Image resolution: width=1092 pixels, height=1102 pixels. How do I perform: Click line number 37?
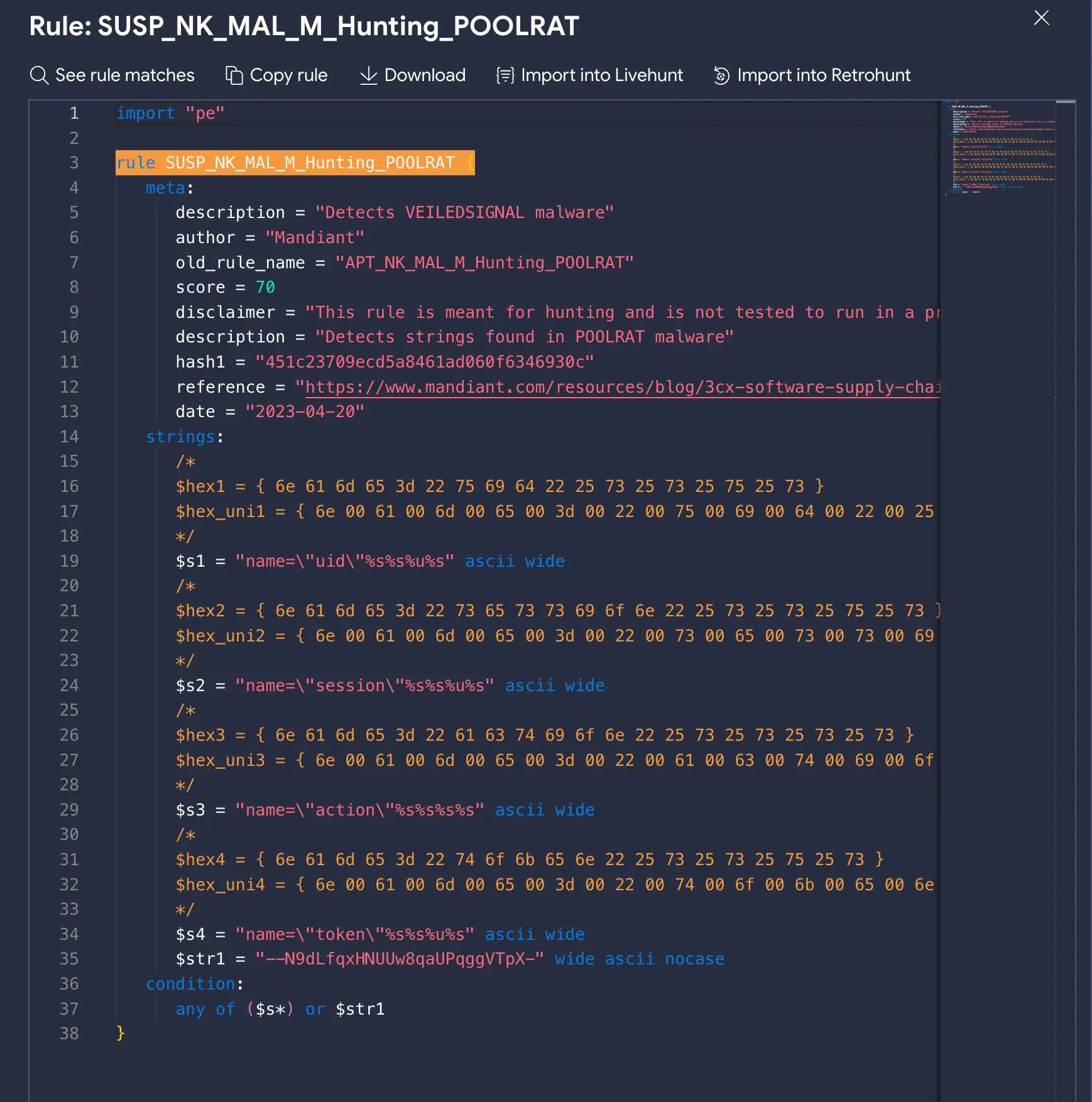coord(69,1009)
